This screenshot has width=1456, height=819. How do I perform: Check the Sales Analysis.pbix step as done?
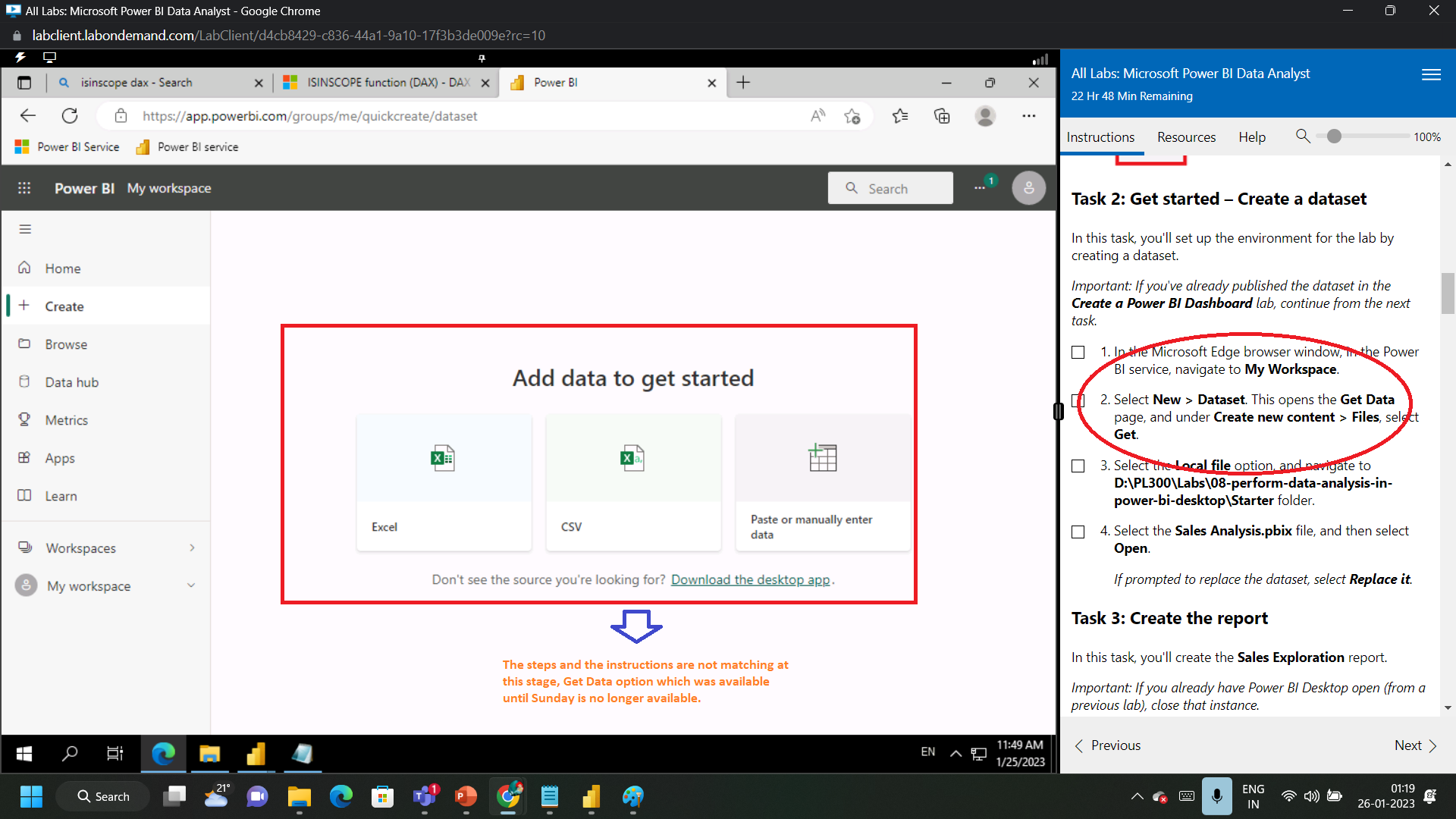click(x=1078, y=532)
